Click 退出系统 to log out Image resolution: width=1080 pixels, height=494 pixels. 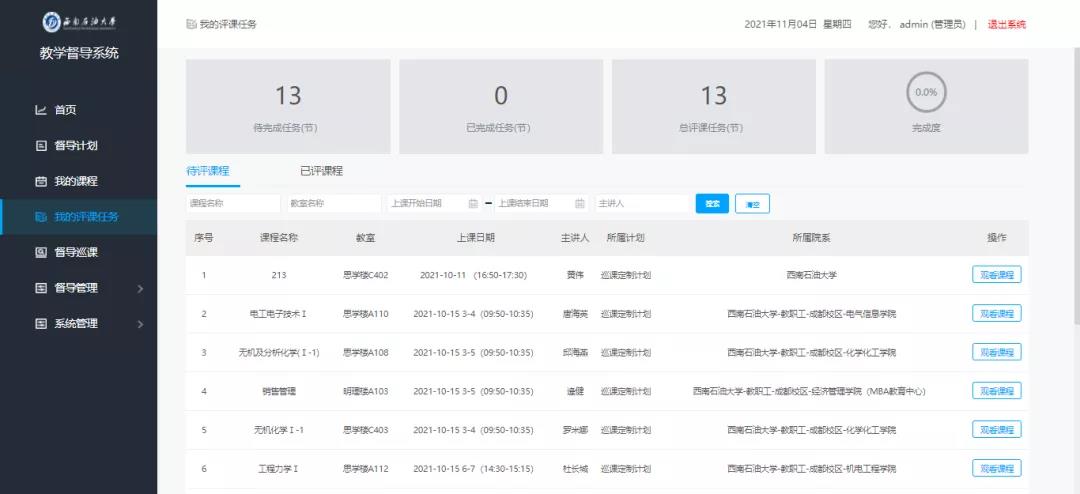pyautogui.click(x=1006, y=25)
